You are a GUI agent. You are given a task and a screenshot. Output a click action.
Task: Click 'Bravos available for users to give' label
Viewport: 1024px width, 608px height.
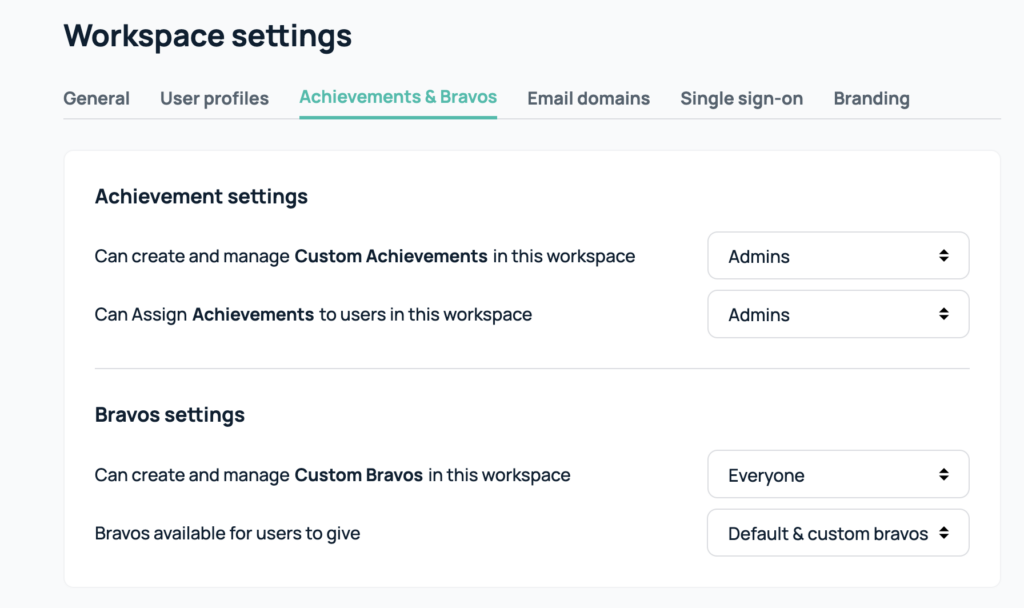pyautogui.click(x=227, y=534)
